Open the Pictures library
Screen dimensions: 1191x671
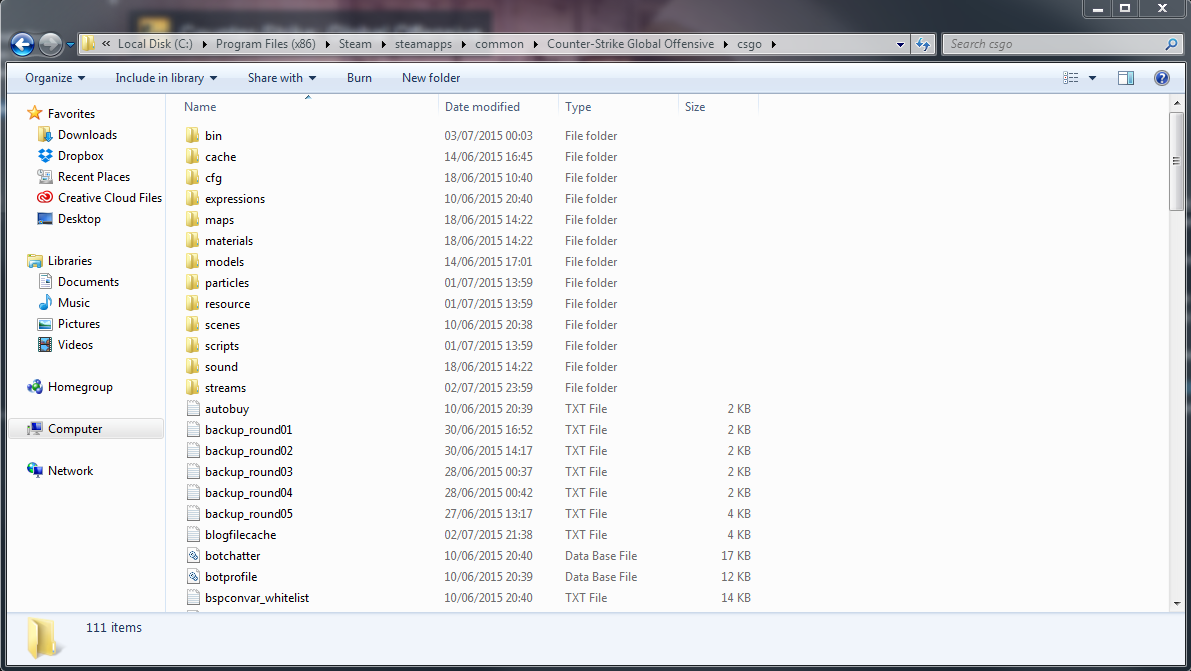coord(79,323)
